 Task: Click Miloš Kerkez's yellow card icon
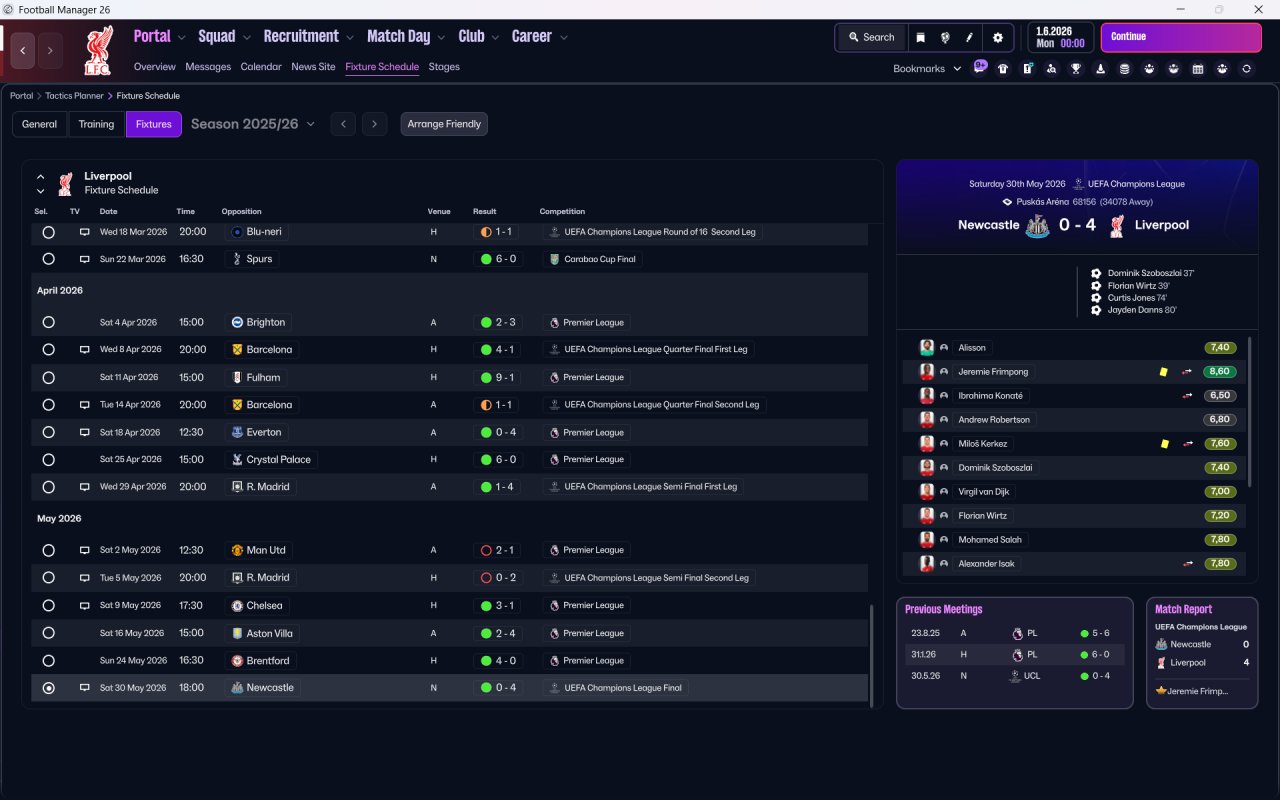click(x=1164, y=444)
